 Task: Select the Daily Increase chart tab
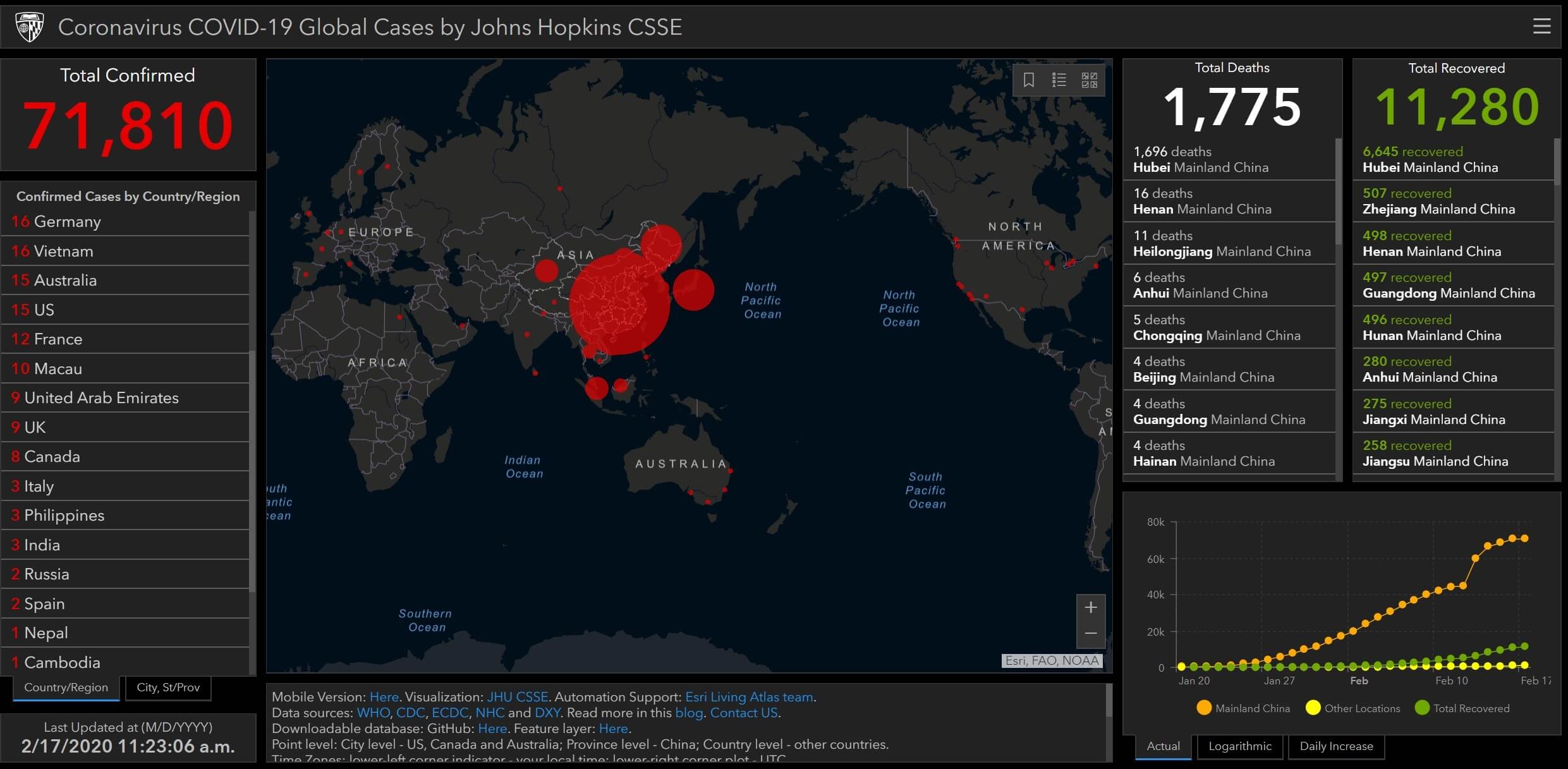[1336, 746]
